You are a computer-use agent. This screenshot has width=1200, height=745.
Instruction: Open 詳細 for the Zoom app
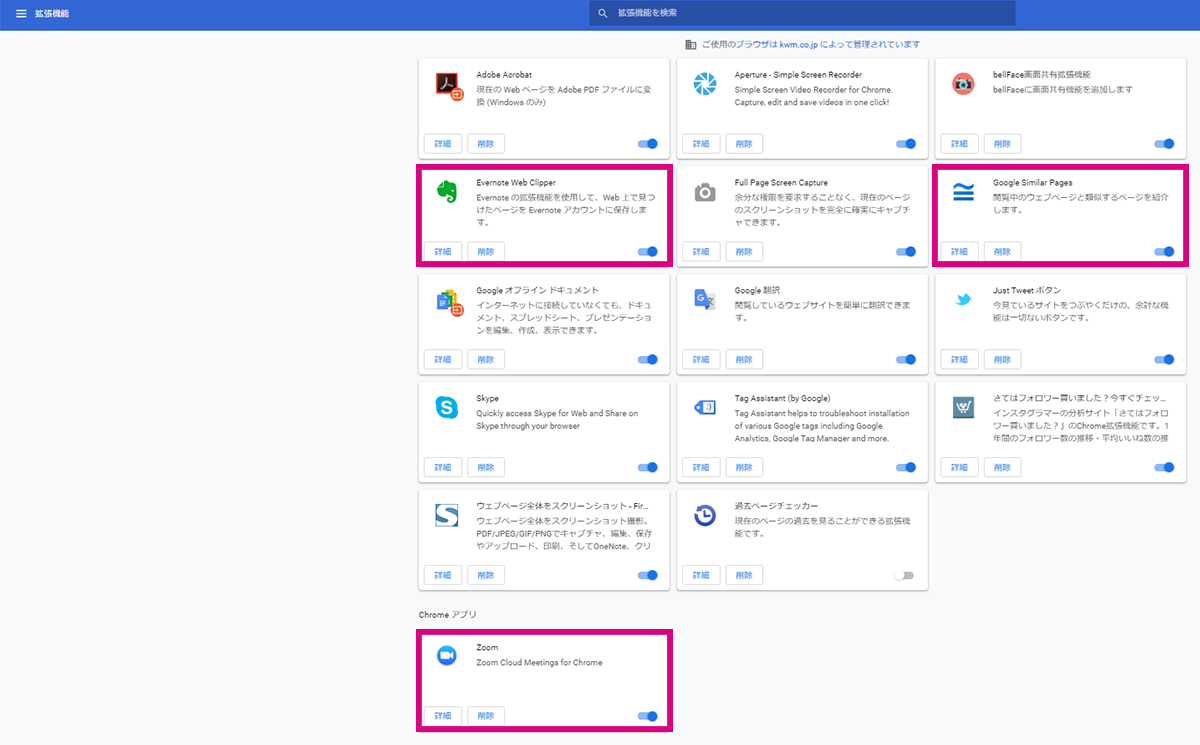[x=443, y=716]
